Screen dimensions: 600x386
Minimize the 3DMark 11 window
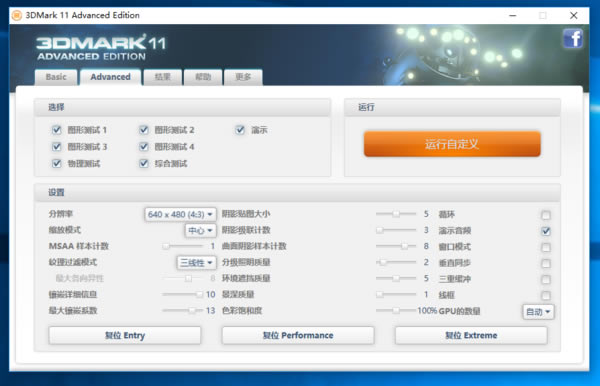tap(513, 15)
